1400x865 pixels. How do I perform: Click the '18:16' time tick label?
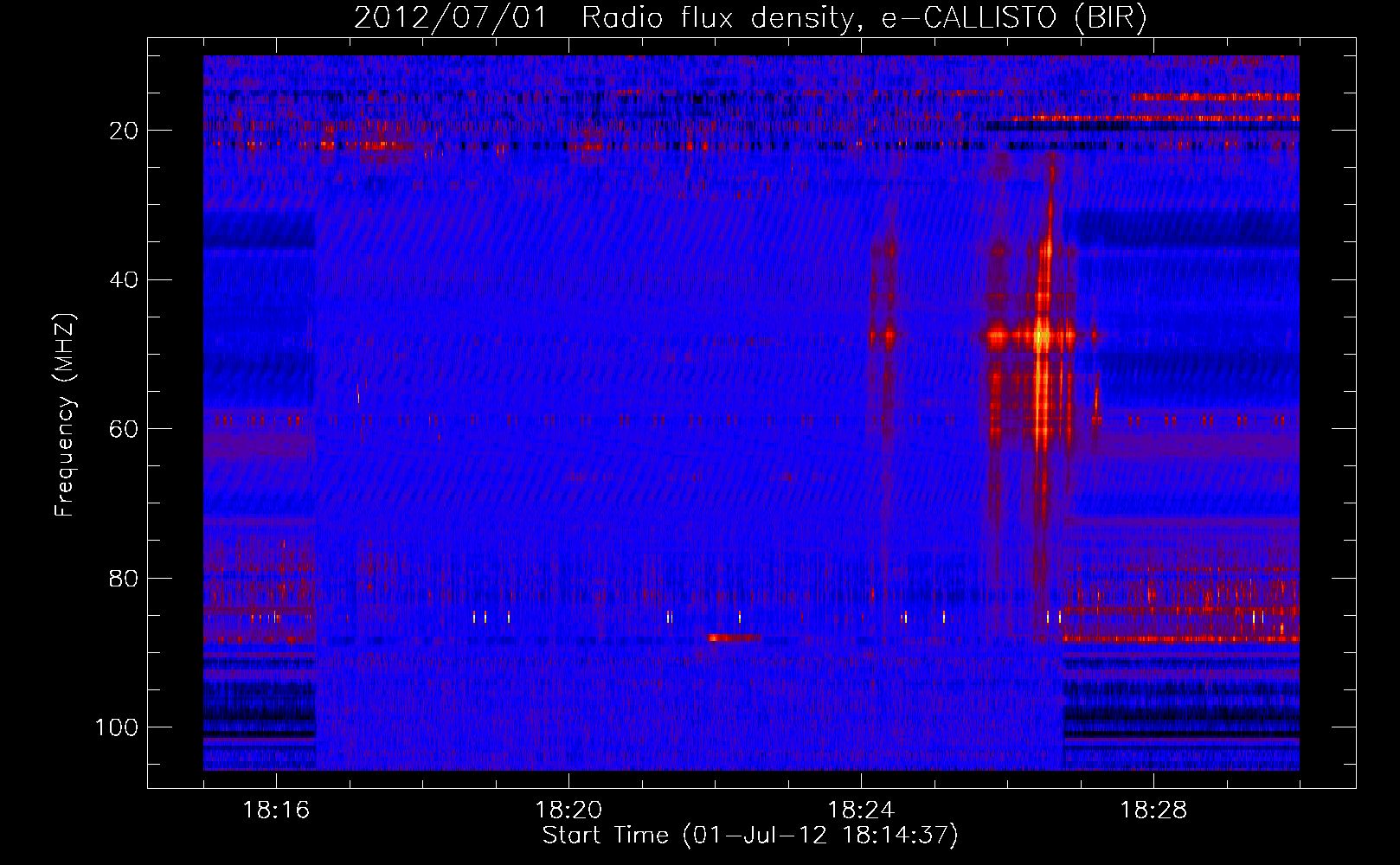pyautogui.click(x=276, y=811)
